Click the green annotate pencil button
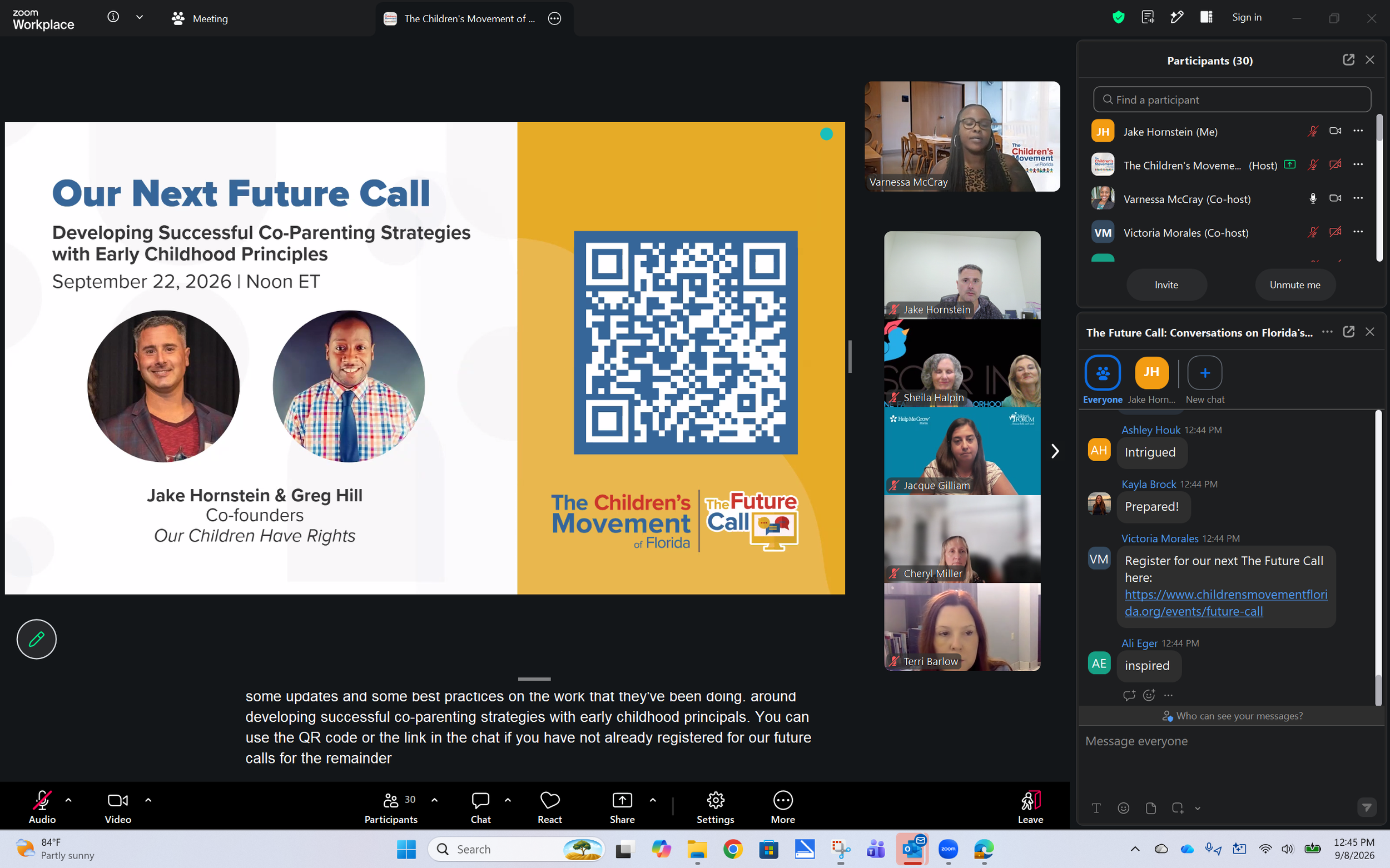Image resolution: width=1390 pixels, height=868 pixels. pyautogui.click(x=36, y=639)
